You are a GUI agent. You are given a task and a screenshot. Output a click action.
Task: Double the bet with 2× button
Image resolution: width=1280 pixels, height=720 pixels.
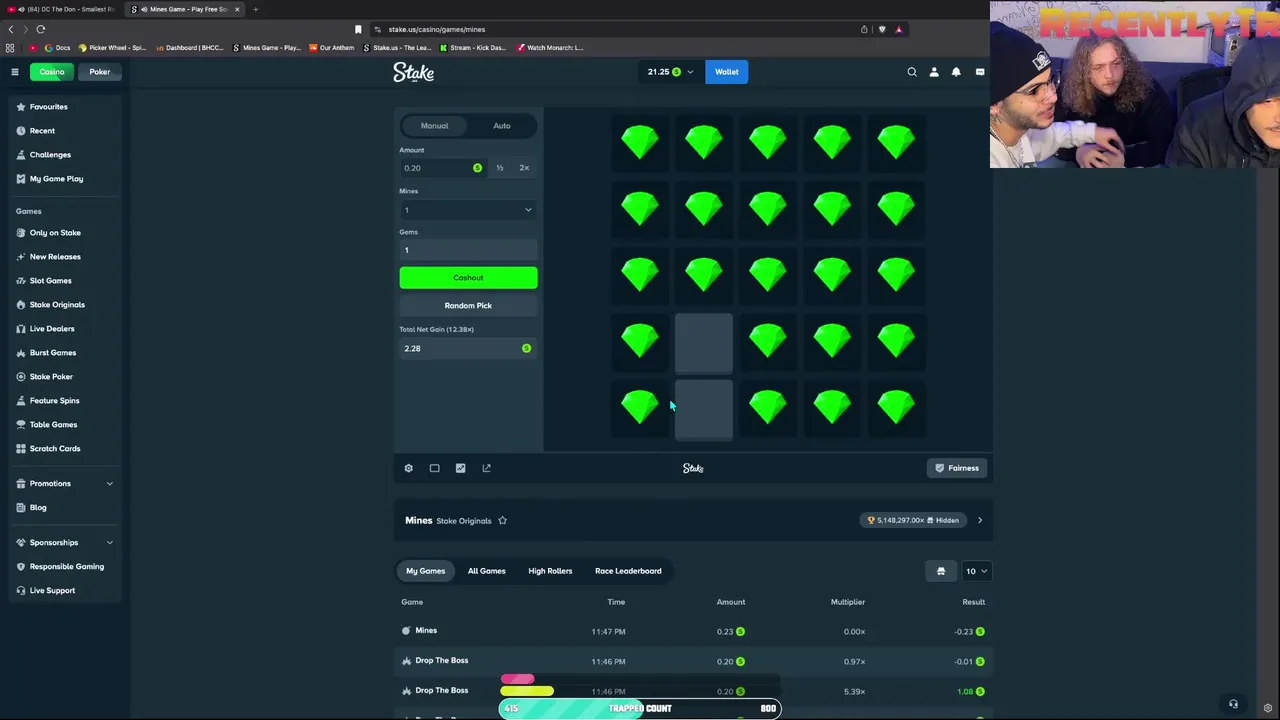(524, 168)
